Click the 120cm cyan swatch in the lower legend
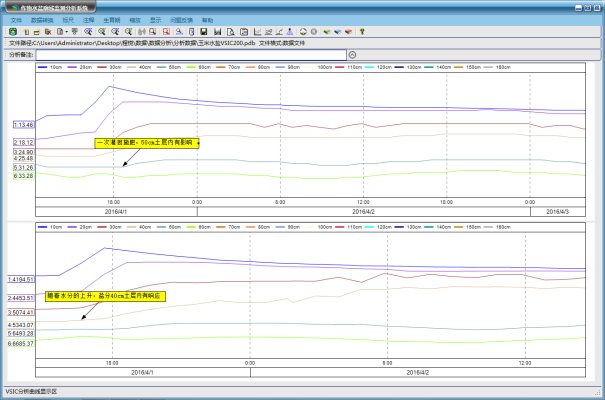 370,227
